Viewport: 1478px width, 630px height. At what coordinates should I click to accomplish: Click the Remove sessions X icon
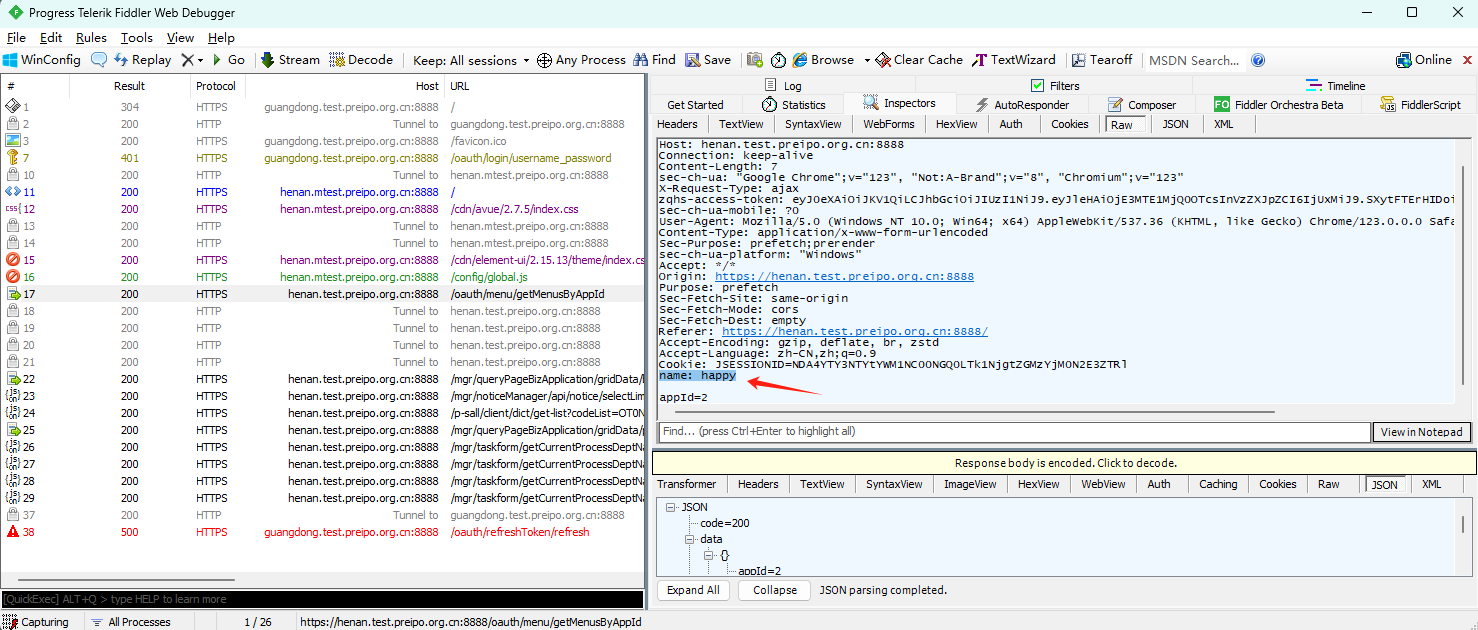coord(187,60)
